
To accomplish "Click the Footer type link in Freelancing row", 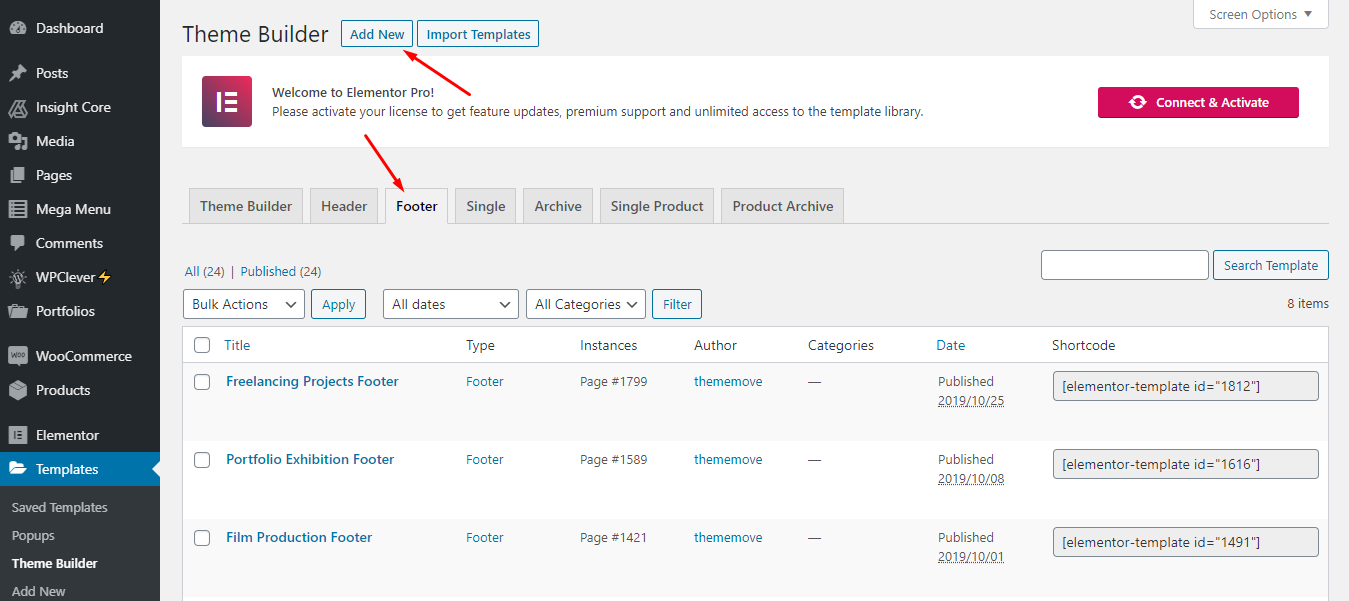I will pos(485,381).
